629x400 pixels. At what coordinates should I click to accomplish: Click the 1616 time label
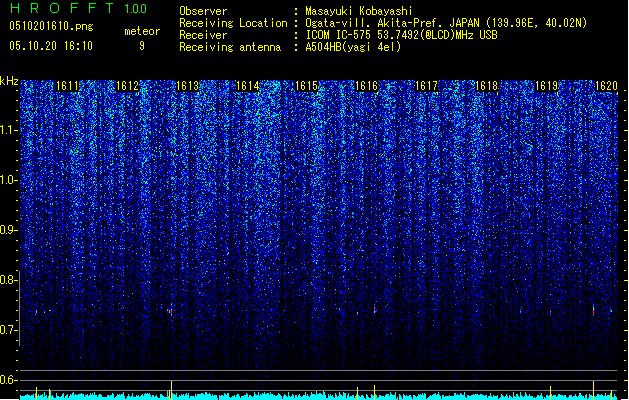[x=367, y=86]
